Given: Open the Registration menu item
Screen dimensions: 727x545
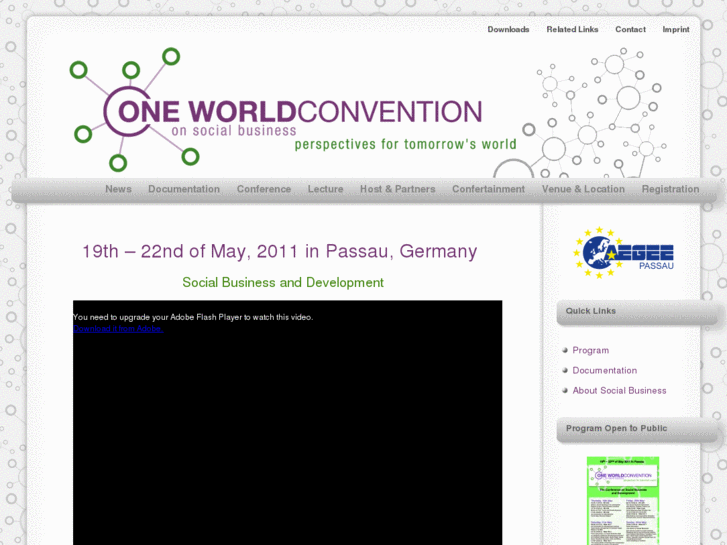Looking at the screenshot, I should coord(670,189).
